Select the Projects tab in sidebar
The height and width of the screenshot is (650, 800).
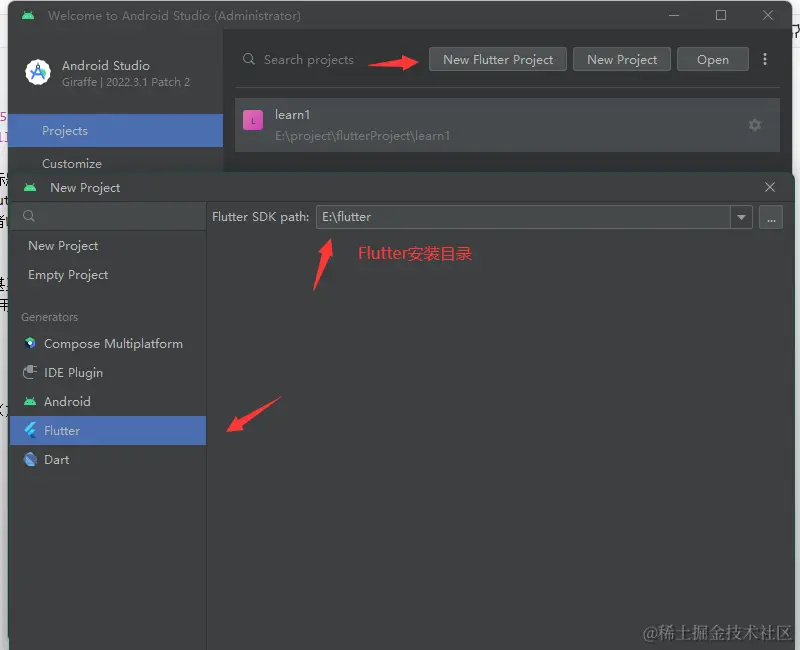click(115, 131)
